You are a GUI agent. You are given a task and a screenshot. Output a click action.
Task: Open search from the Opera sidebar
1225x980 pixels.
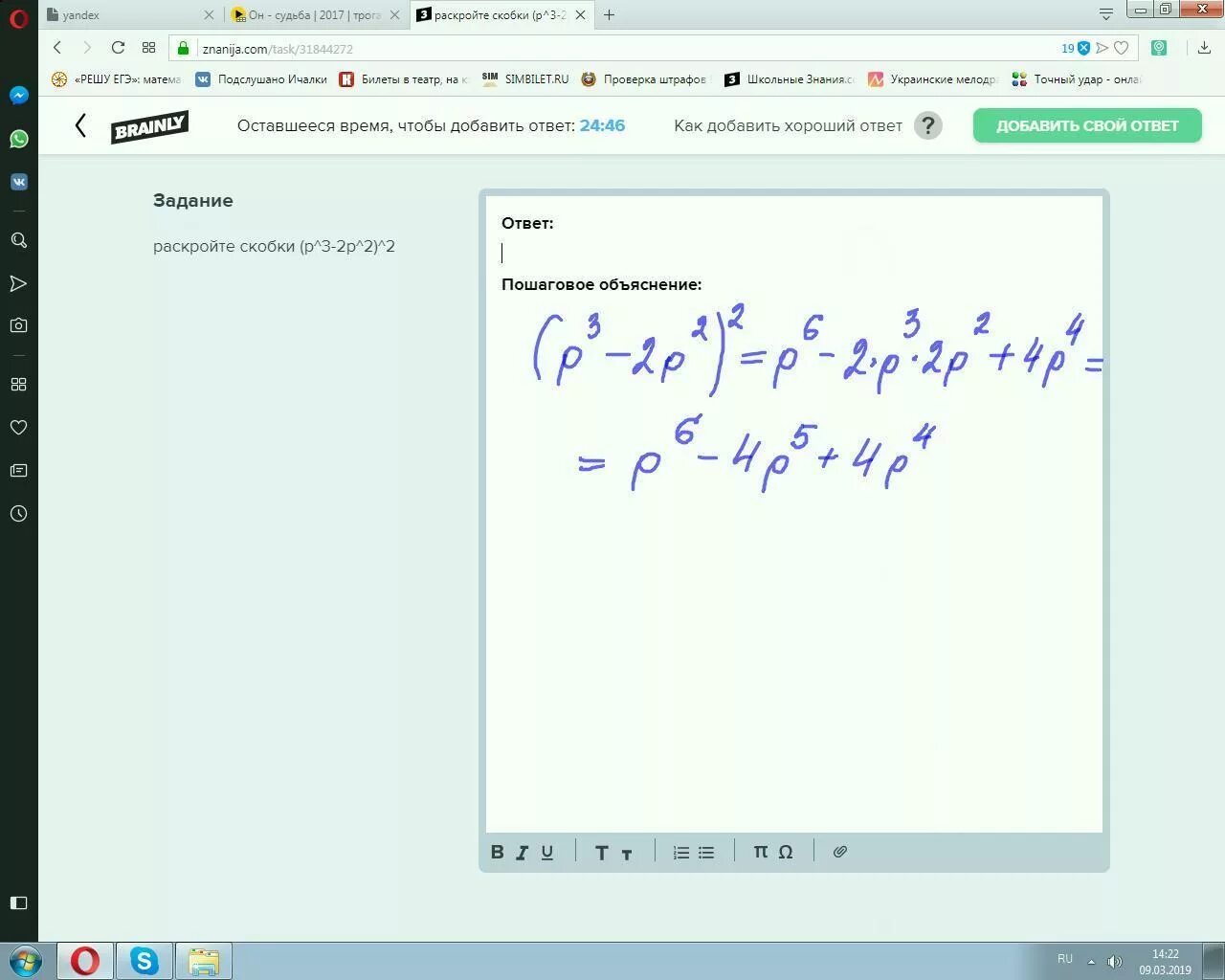(18, 240)
